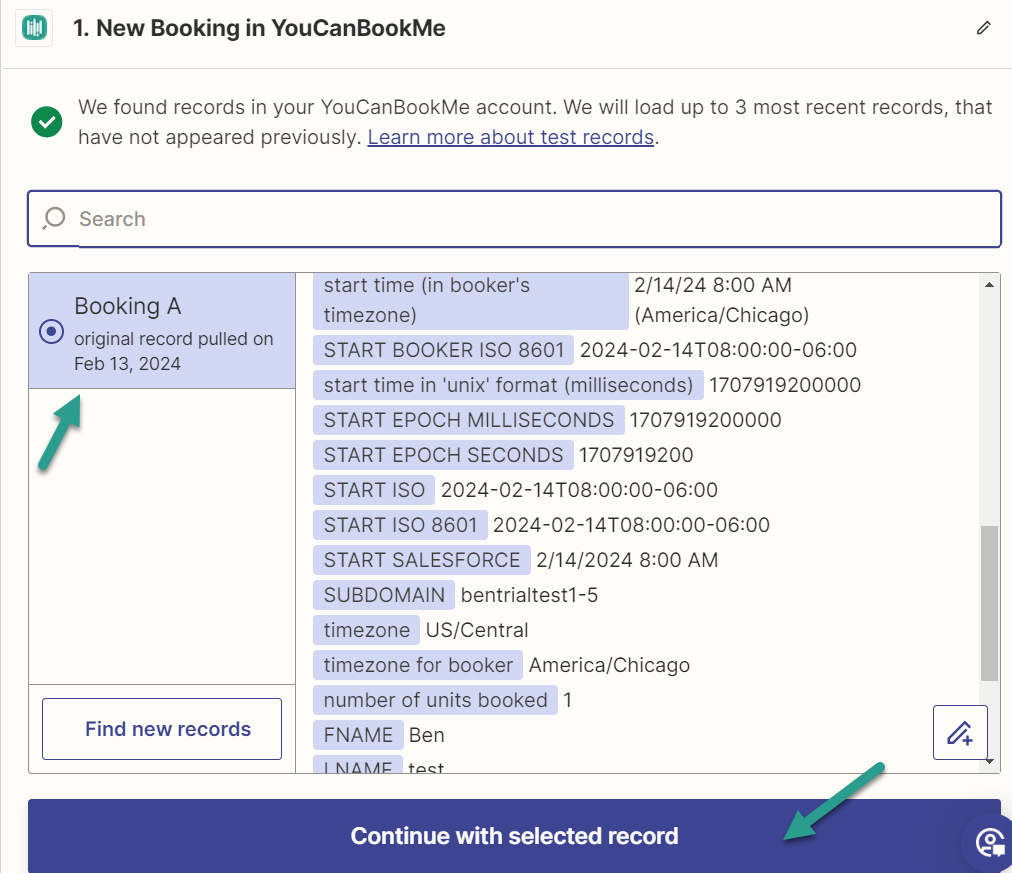Click the value 1707919200
This screenshot has width=1012, height=873.
tap(636, 454)
